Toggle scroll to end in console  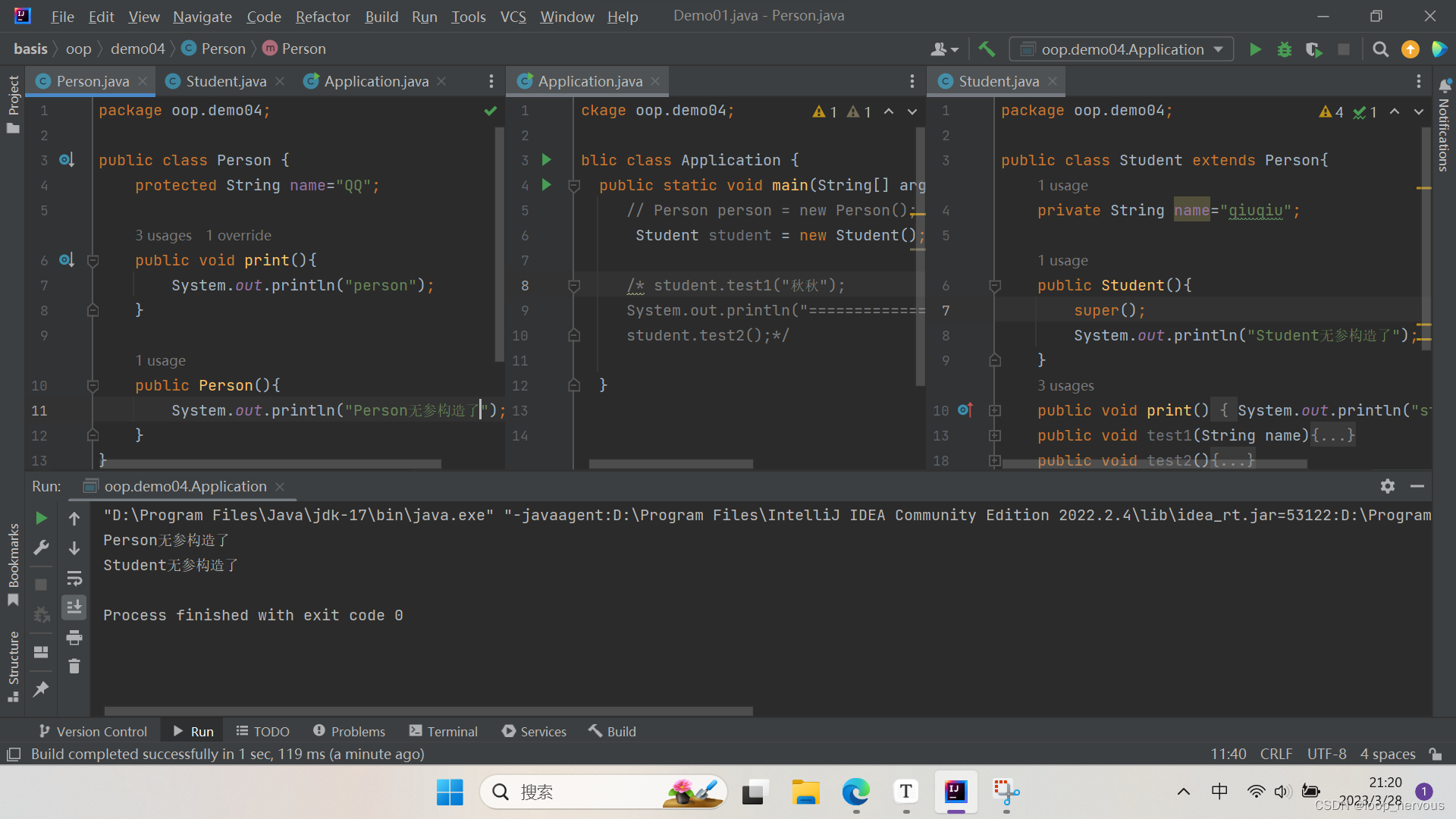(x=74, y=607)
